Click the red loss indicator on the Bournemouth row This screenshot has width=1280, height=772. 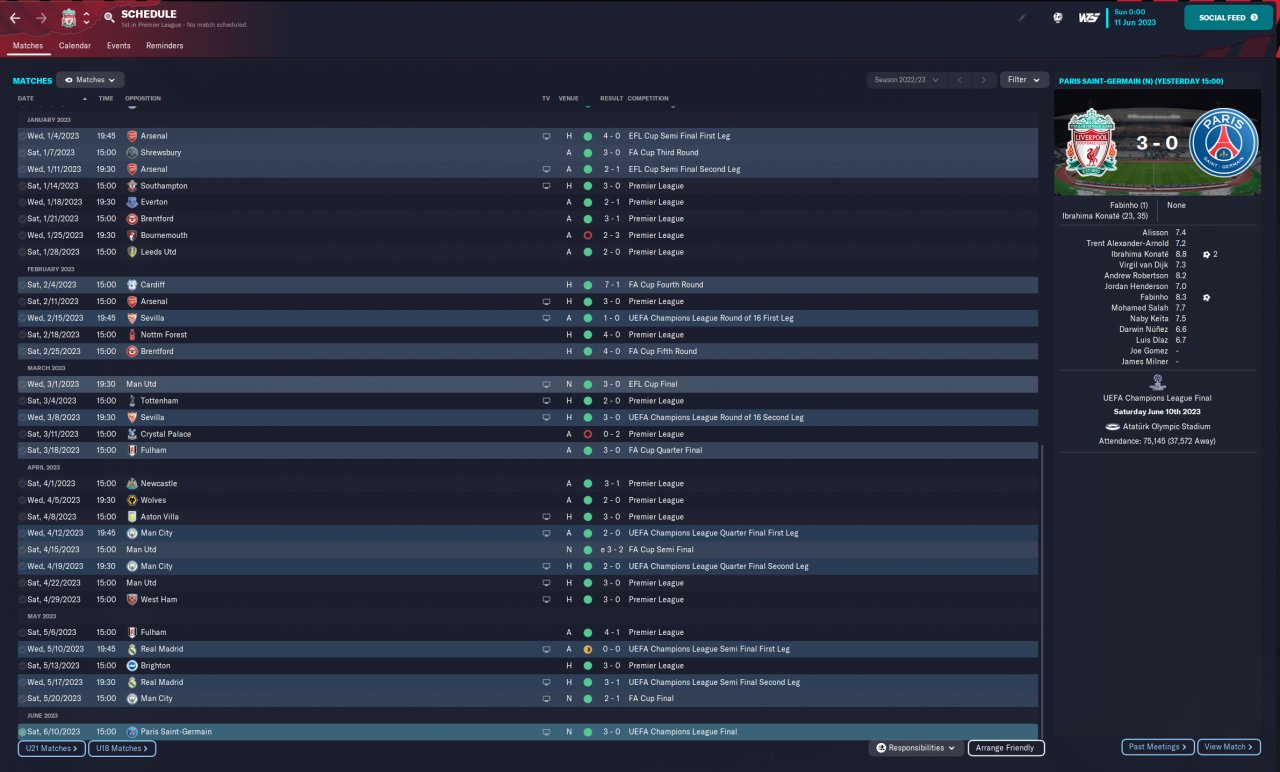[588, 235]
